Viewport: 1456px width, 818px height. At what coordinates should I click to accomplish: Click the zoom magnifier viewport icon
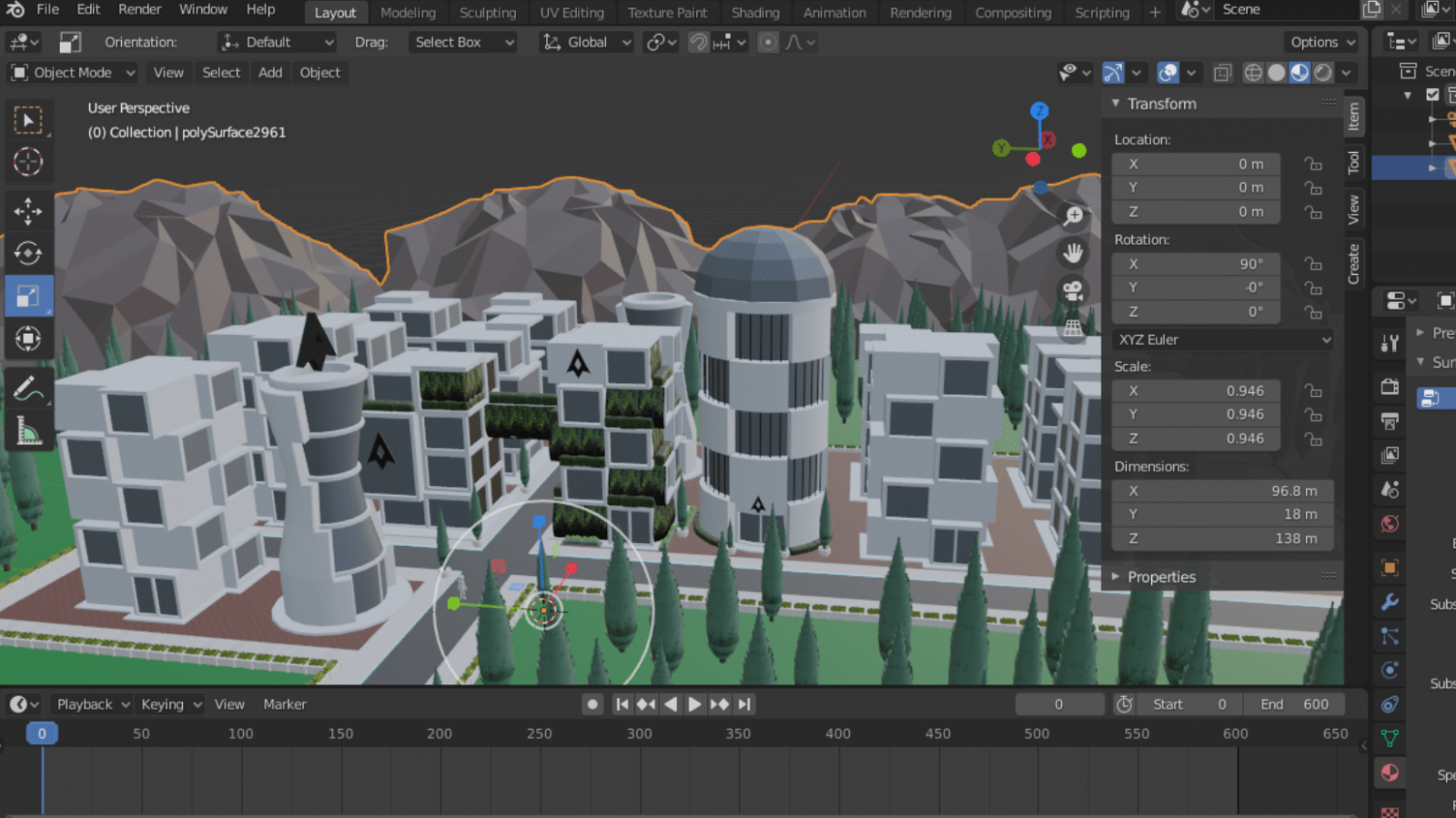[1074, 216]
